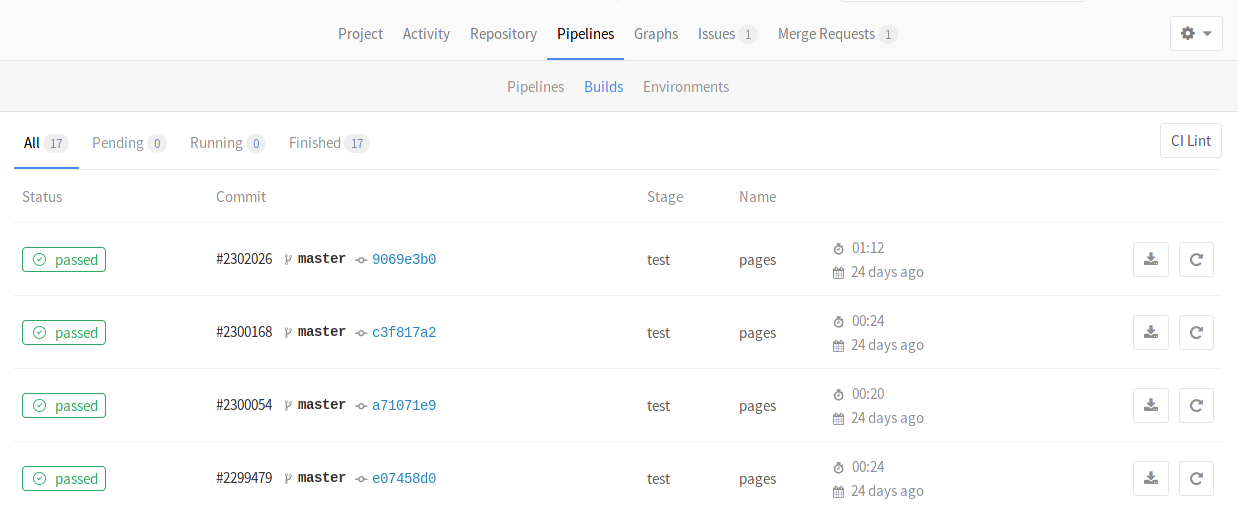This screenshot has width=1238, height=514.
Task: Download artifacts for build #2300054
Action: (1150, 406)
